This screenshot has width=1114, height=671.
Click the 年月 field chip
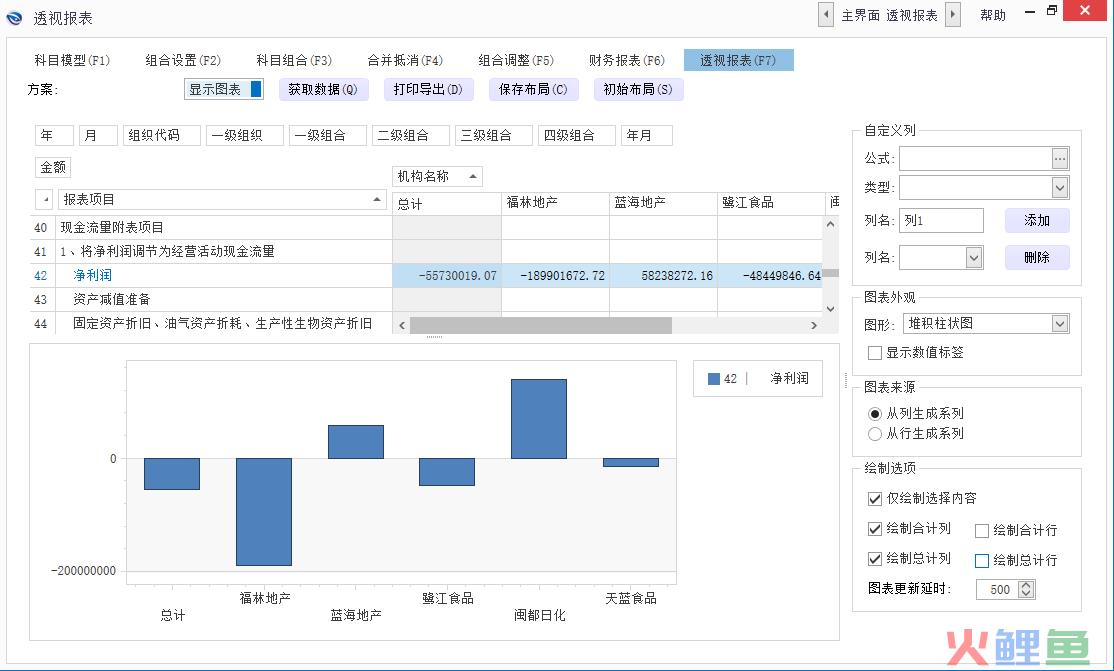647,135
